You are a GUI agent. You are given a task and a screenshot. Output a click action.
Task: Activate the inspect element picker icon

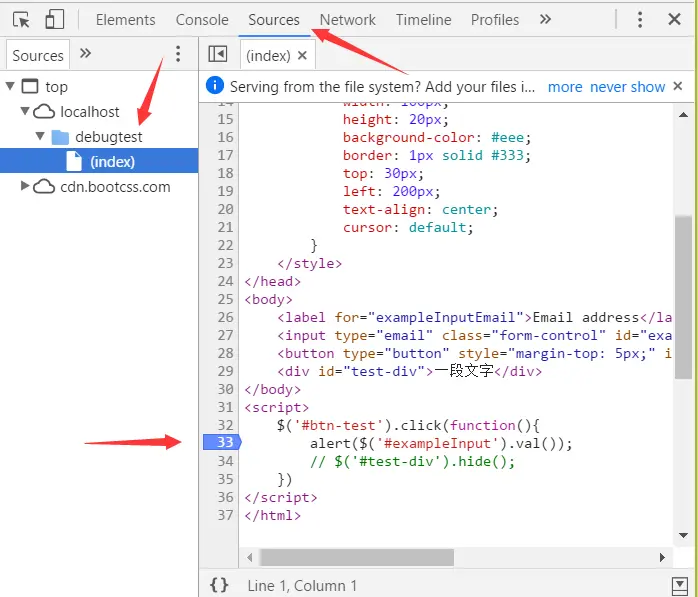tap(21, 20)
